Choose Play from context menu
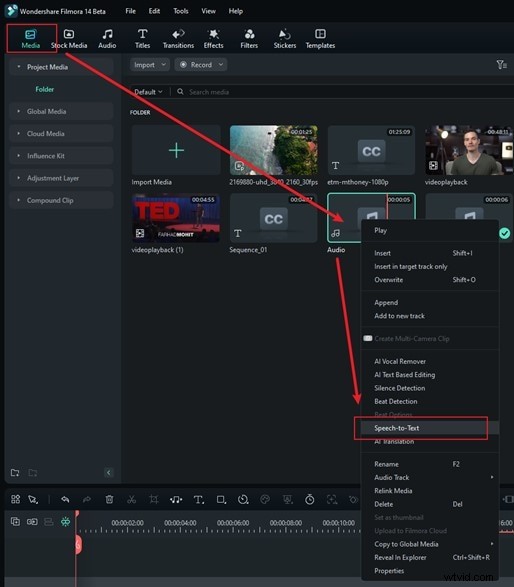The image size is (514, 587). point(430,231)
